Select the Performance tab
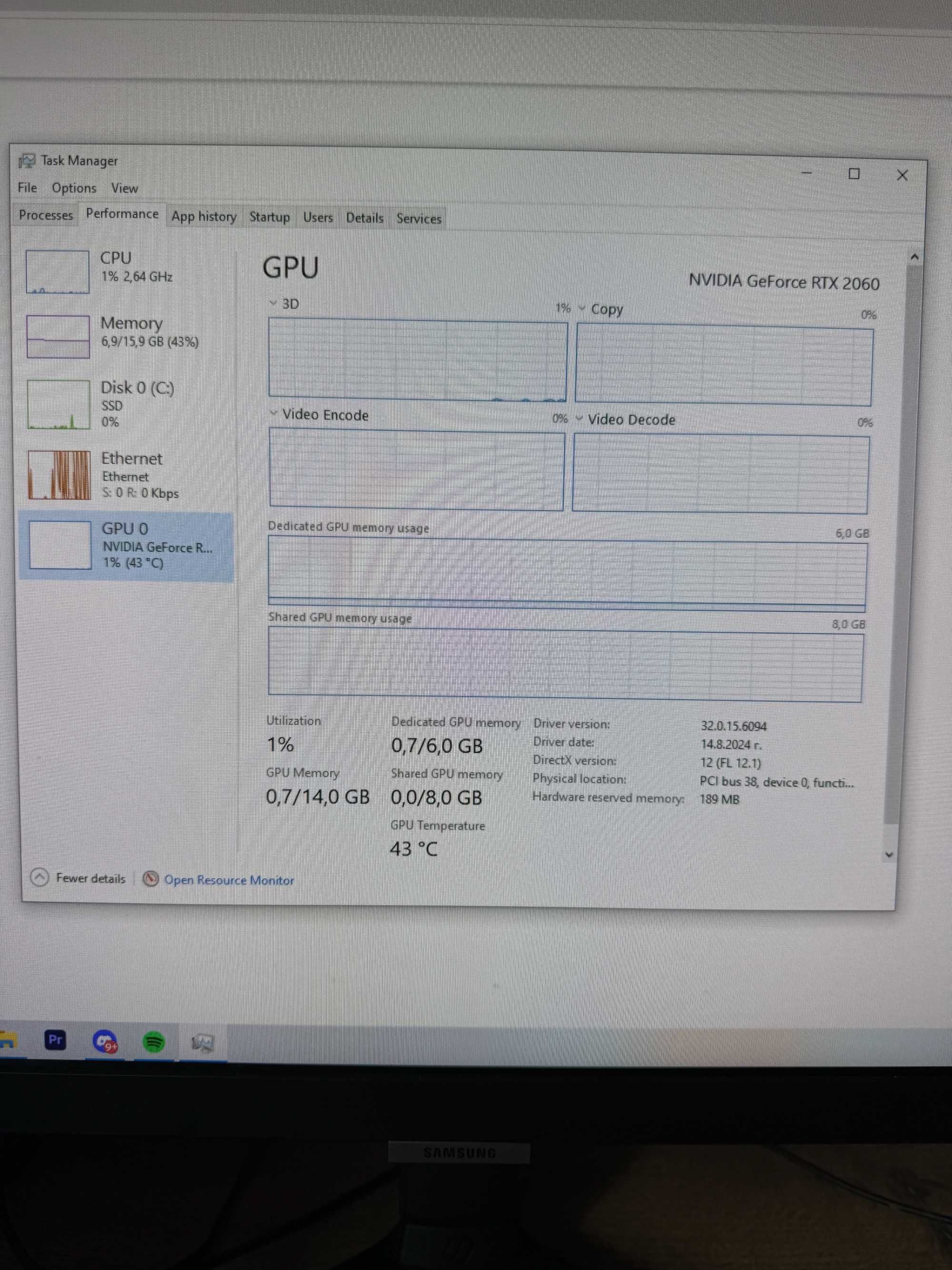 [x=122, y=214]
